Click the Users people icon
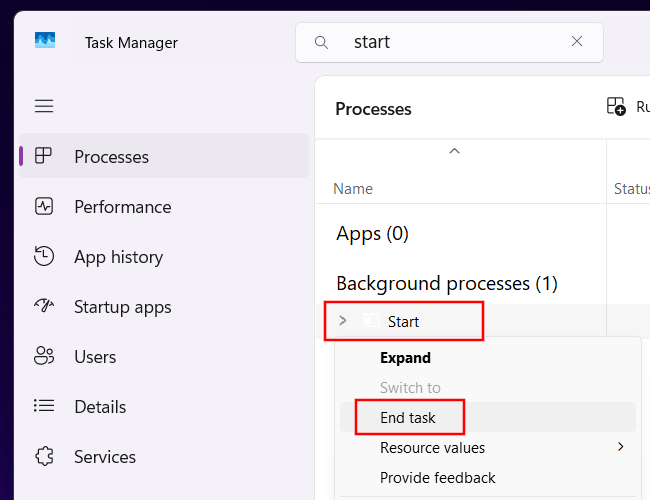Image resolution: width=650 pixels, height=500 pixels. click(44, 356)
